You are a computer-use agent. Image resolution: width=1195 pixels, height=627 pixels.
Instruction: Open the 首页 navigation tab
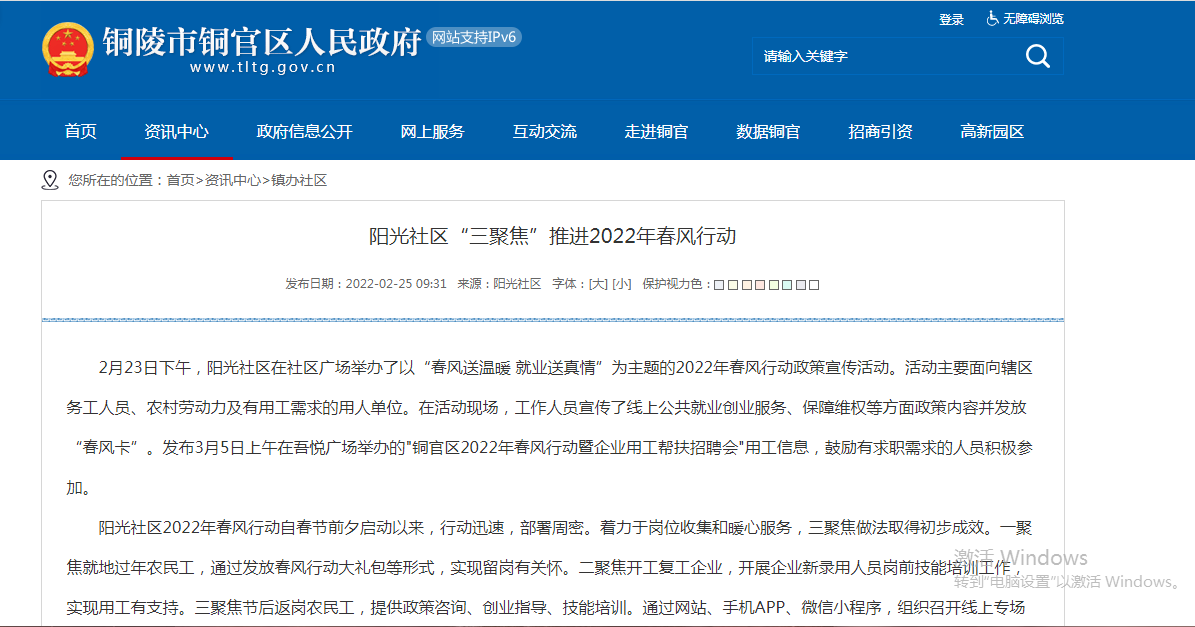pyautogui.click(x=81, y=132)
